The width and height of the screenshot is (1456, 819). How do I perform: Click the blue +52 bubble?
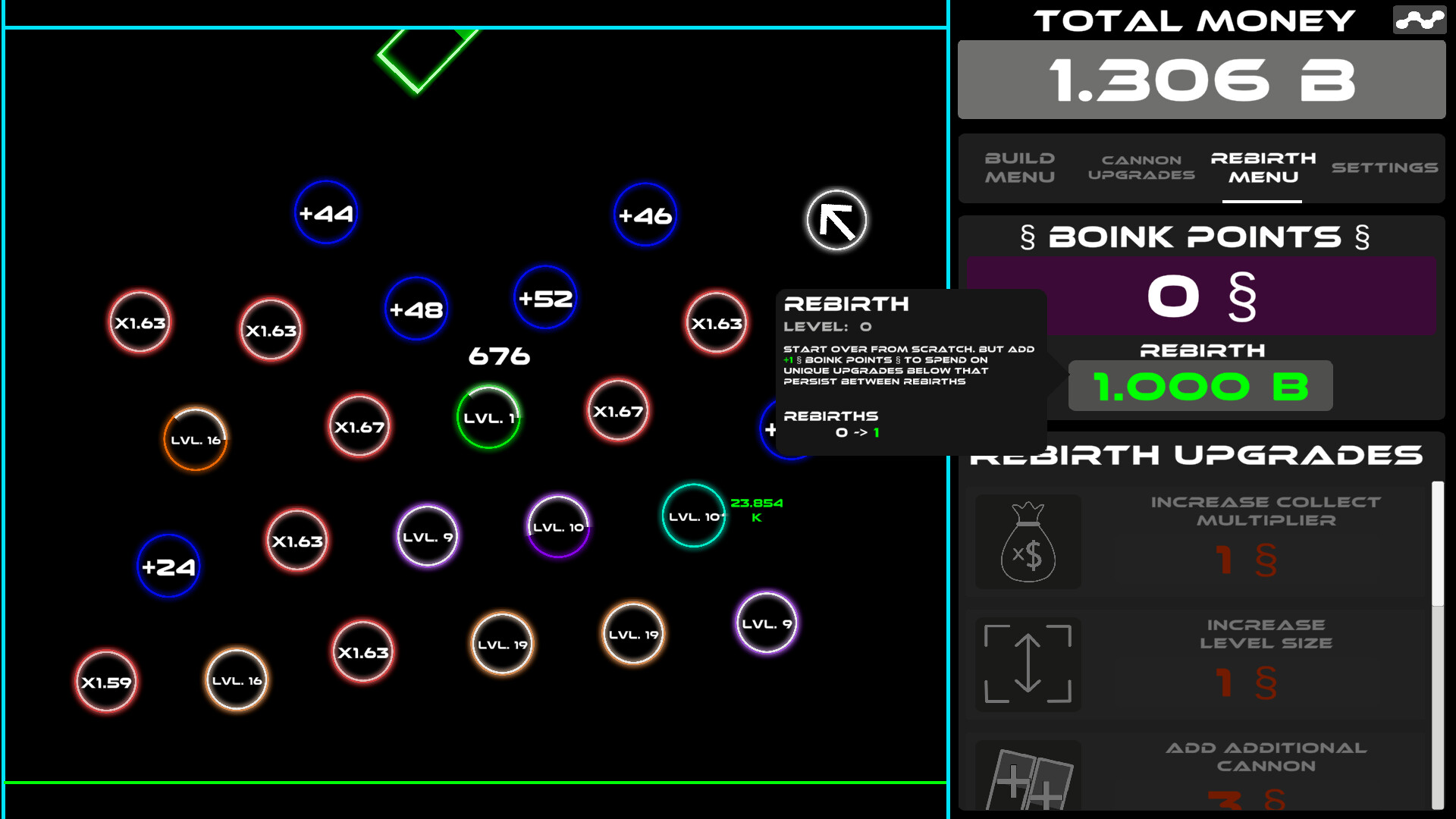544,298
